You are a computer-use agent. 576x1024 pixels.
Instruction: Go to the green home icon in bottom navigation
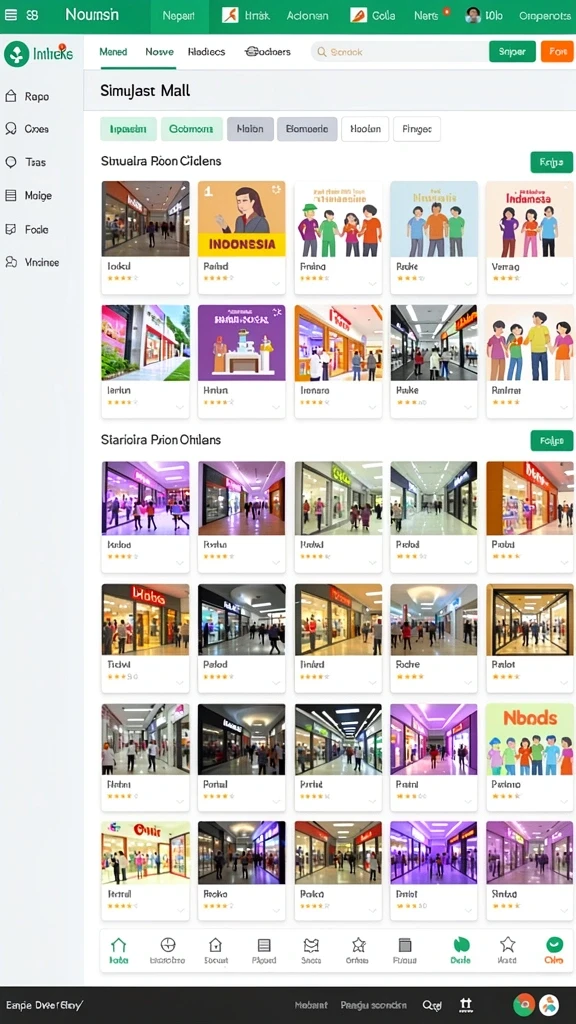point(118,945)
